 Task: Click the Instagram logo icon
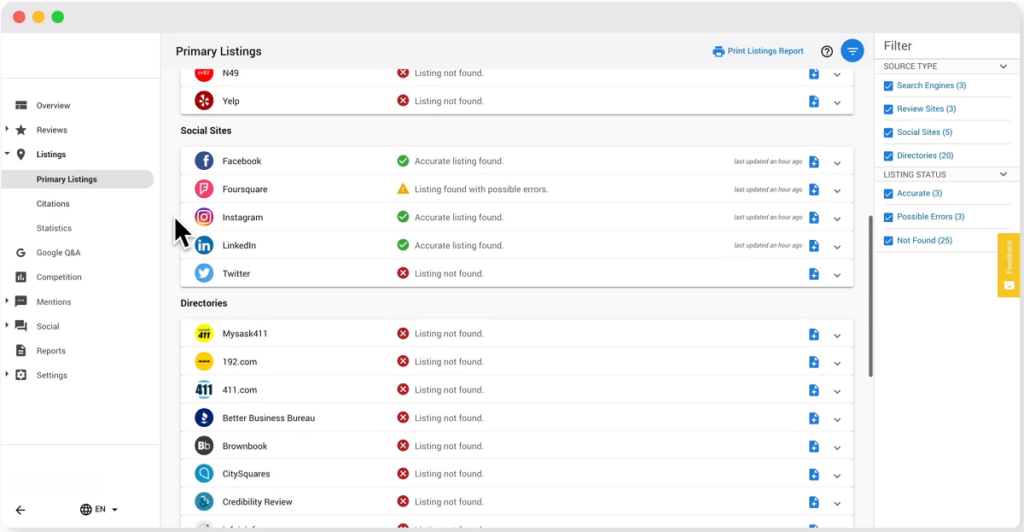click(204, 217)
